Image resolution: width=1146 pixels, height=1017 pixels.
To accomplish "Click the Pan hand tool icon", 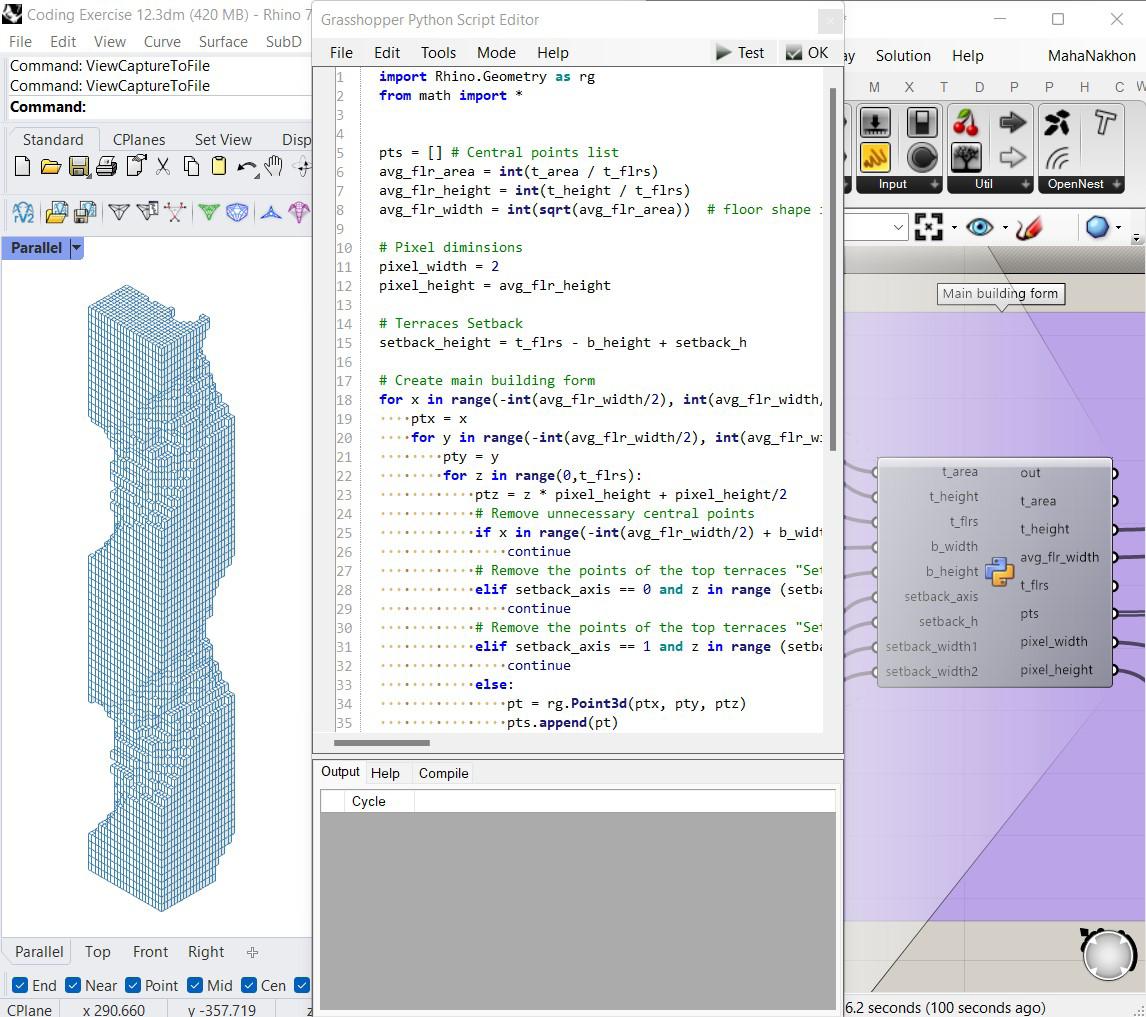I will pos(273,167).
